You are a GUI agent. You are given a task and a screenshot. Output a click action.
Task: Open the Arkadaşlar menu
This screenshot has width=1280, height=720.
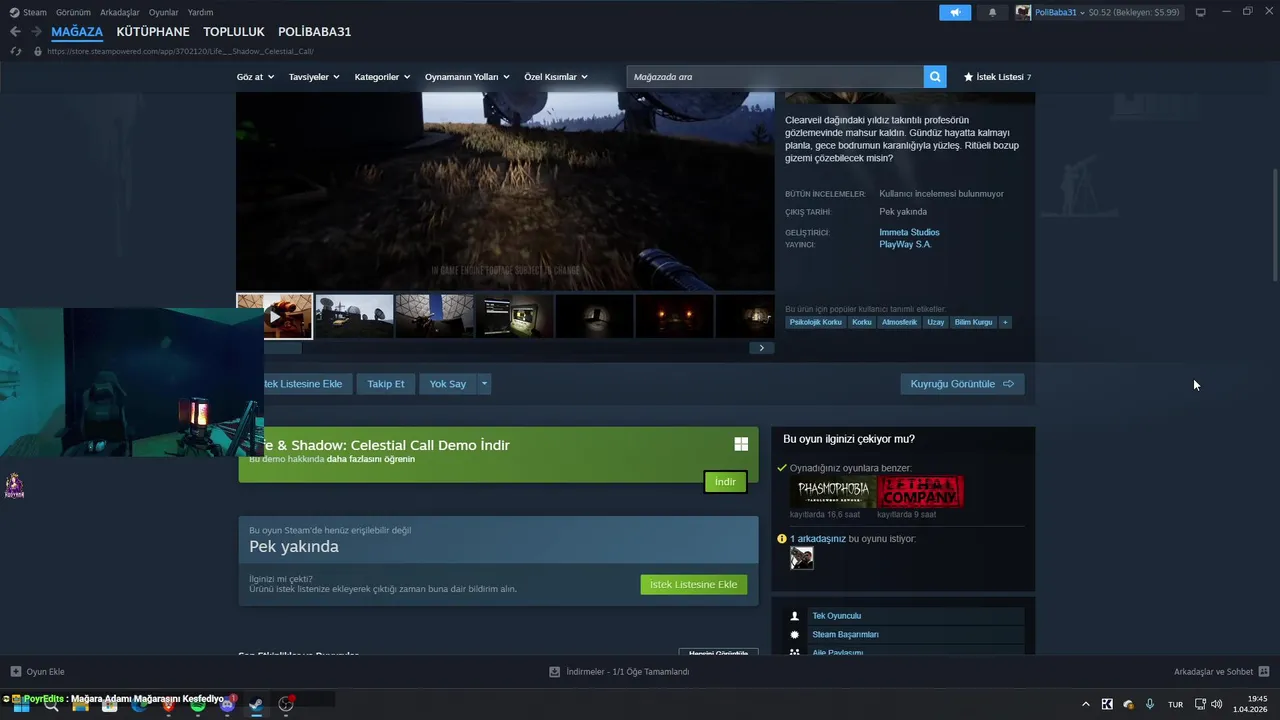click(120, 12)
